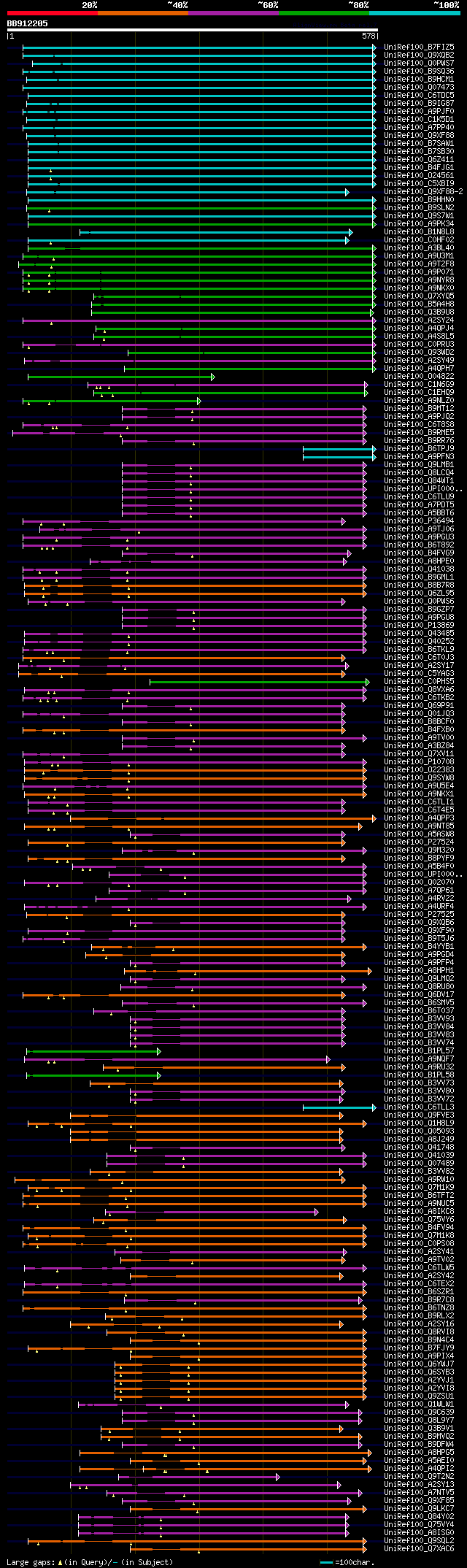Select label UniRef100_B4YYB1
The height and width of the screenshot is (1568, 467).
coord(419,946)
